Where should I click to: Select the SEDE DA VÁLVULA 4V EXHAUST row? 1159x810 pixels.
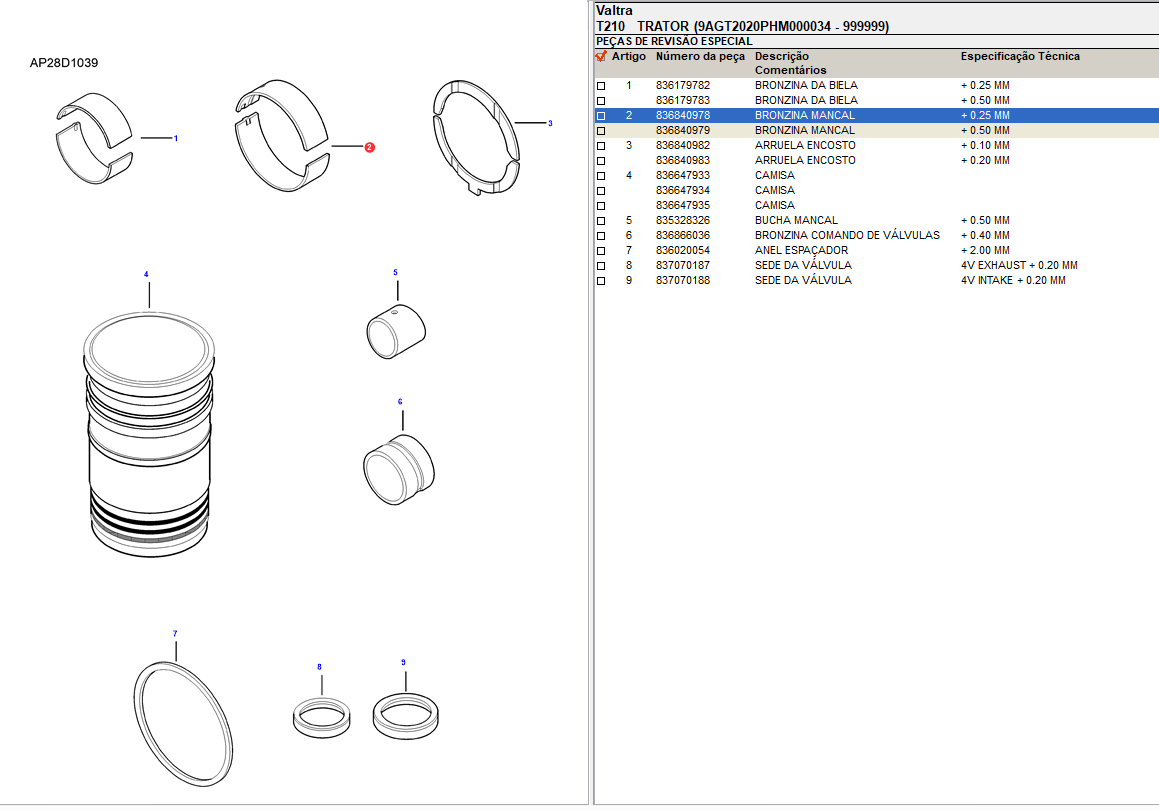pos(803,266)
